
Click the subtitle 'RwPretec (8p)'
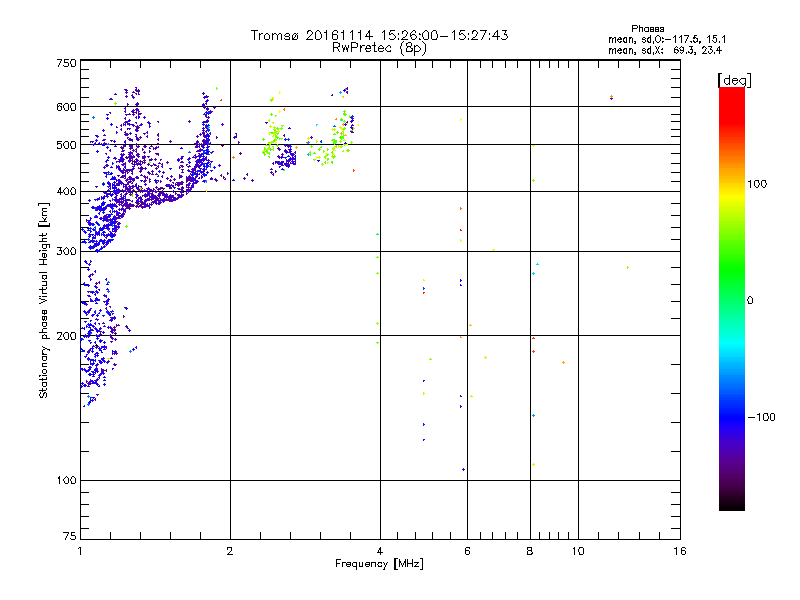[379, 48]
